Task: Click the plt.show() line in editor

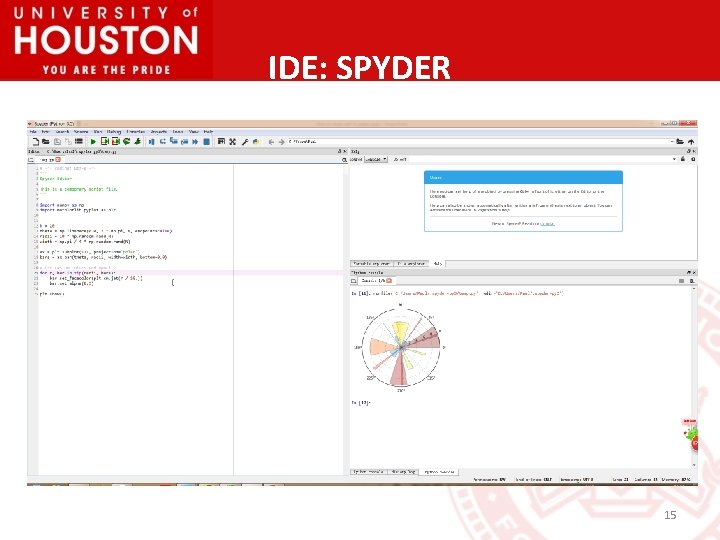Action: click(x=52, y=293)
